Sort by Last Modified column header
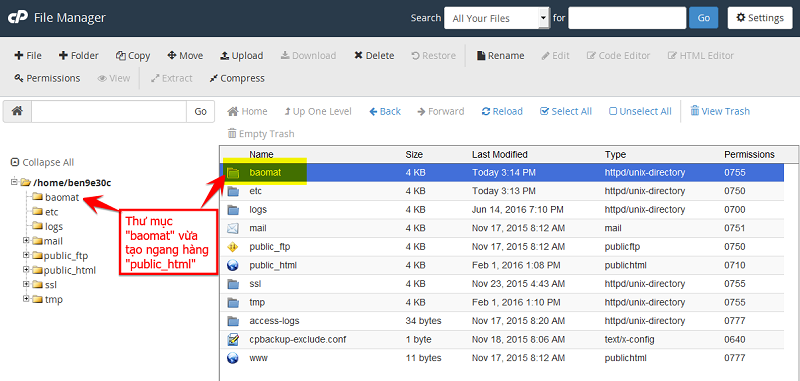This screenshot has height=381, width=800. [499, 154]
